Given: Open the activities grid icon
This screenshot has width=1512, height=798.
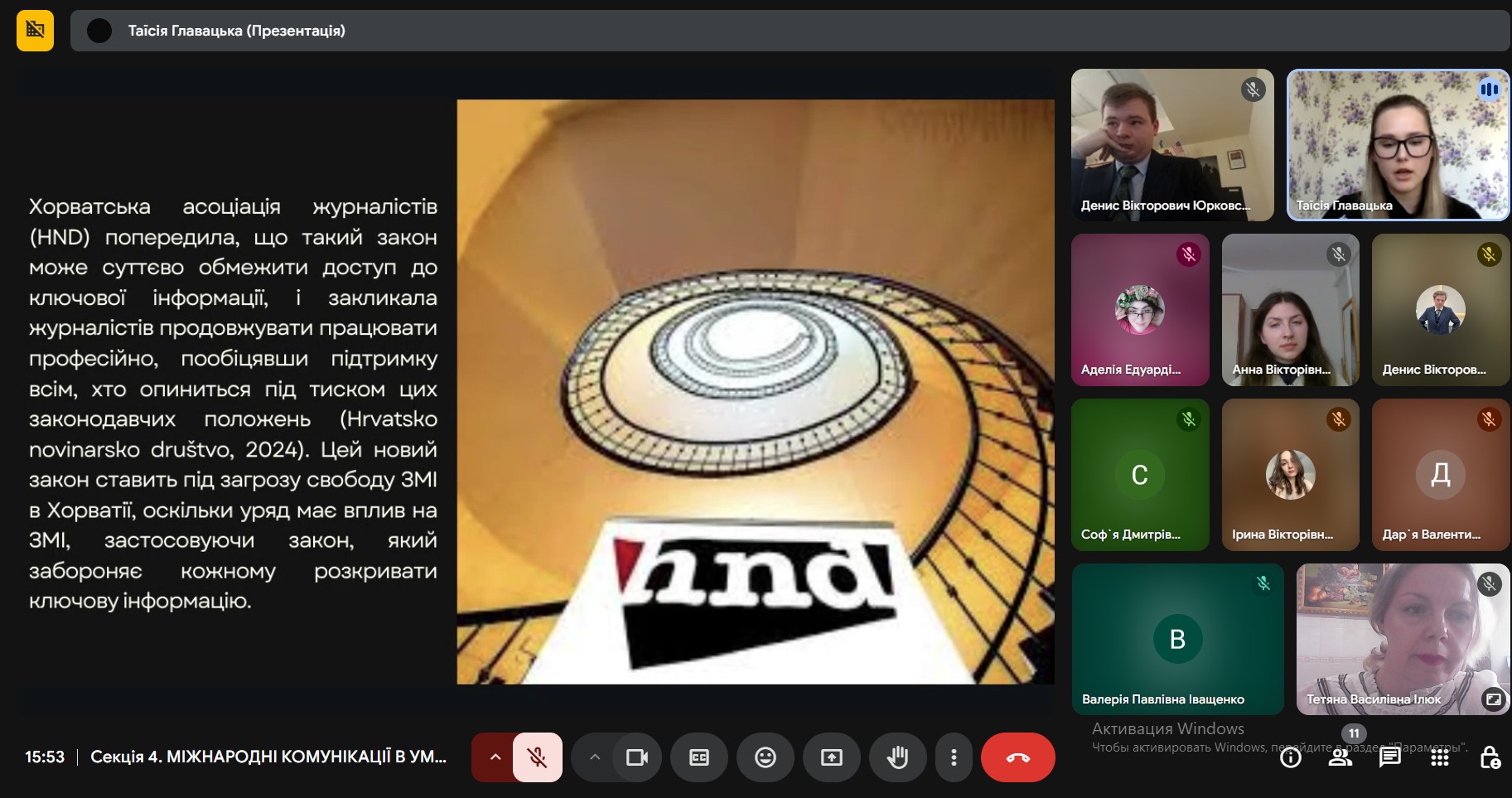Looking at the screenshot, I should (x=1440, y=757).
